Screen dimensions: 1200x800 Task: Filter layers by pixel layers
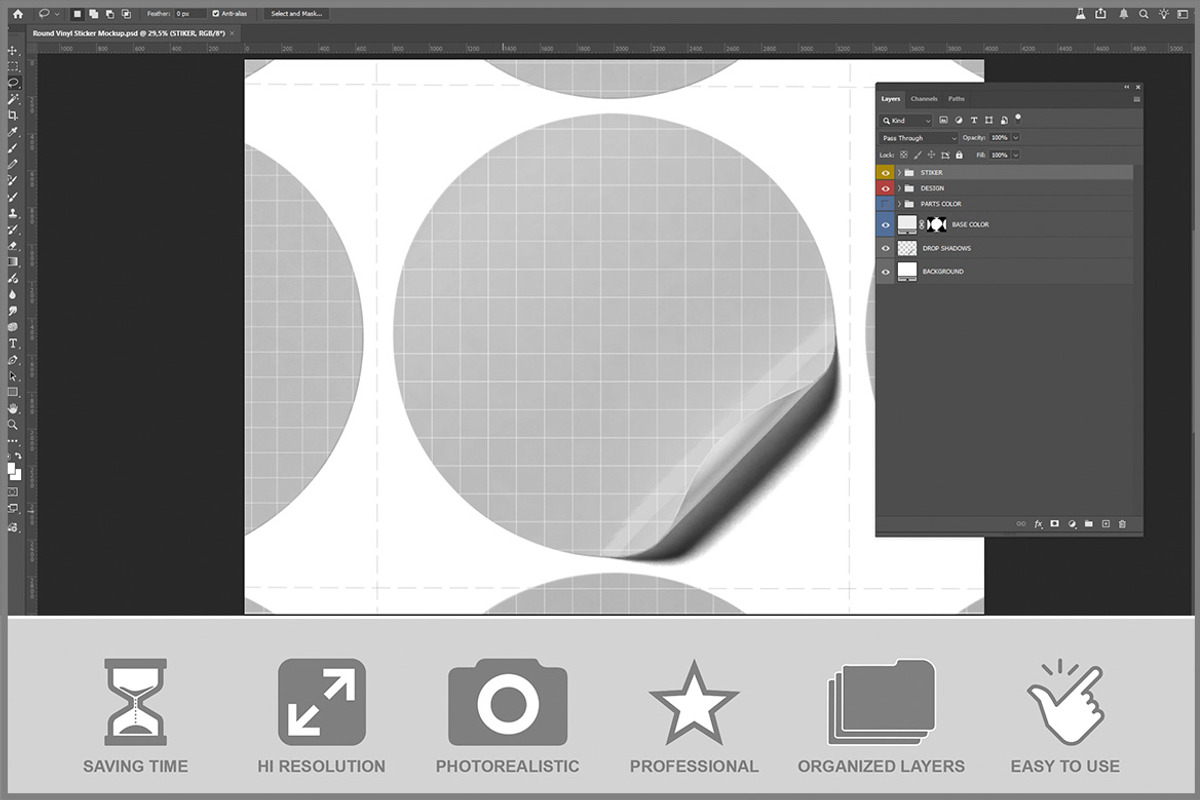(943, 120)
